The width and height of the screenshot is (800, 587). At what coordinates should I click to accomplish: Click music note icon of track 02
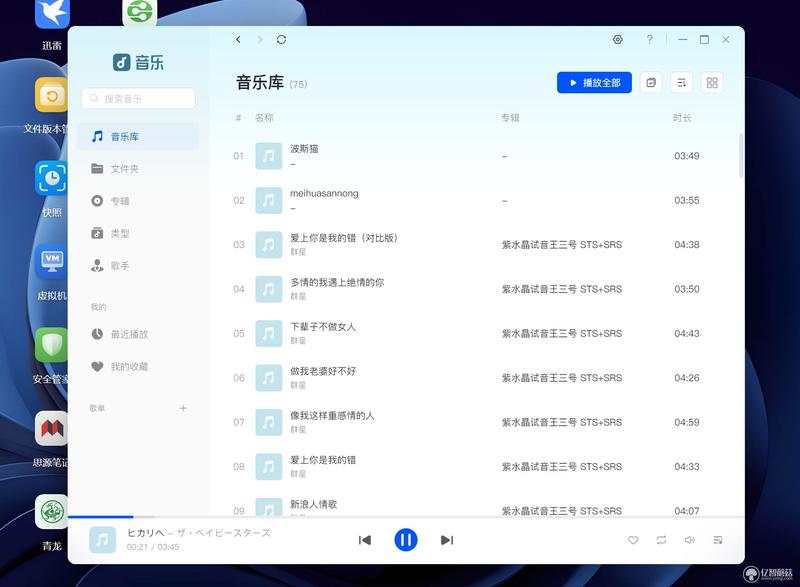[x=268, y=200]
